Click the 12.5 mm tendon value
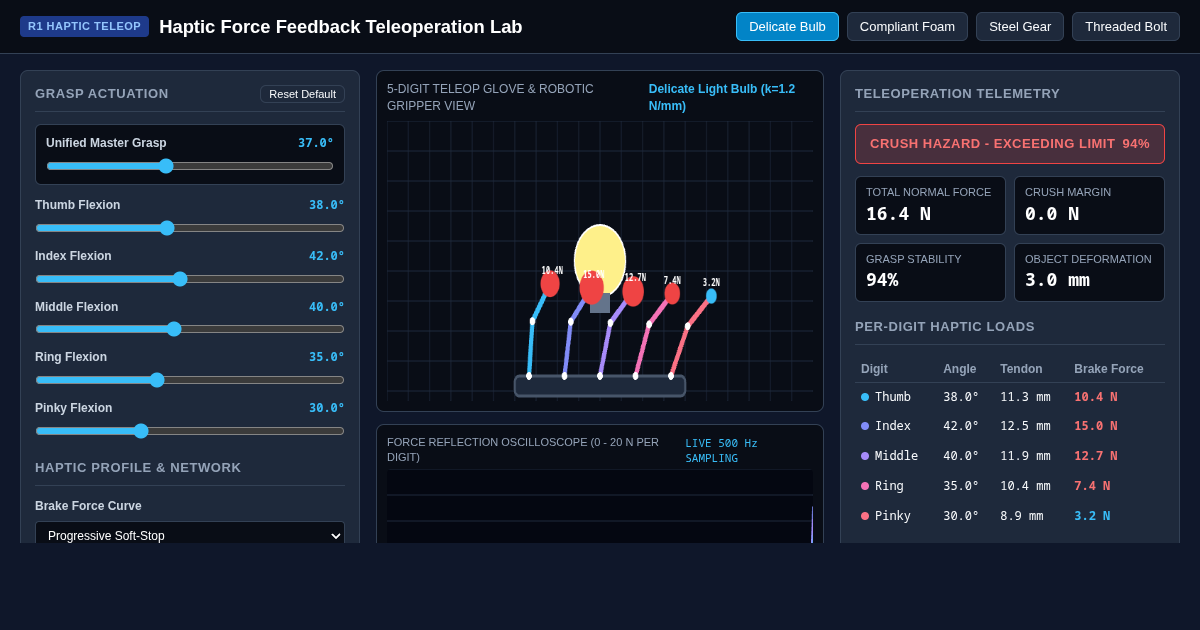This screenshot has width=1200, height=630. (x=1025, y=427)
